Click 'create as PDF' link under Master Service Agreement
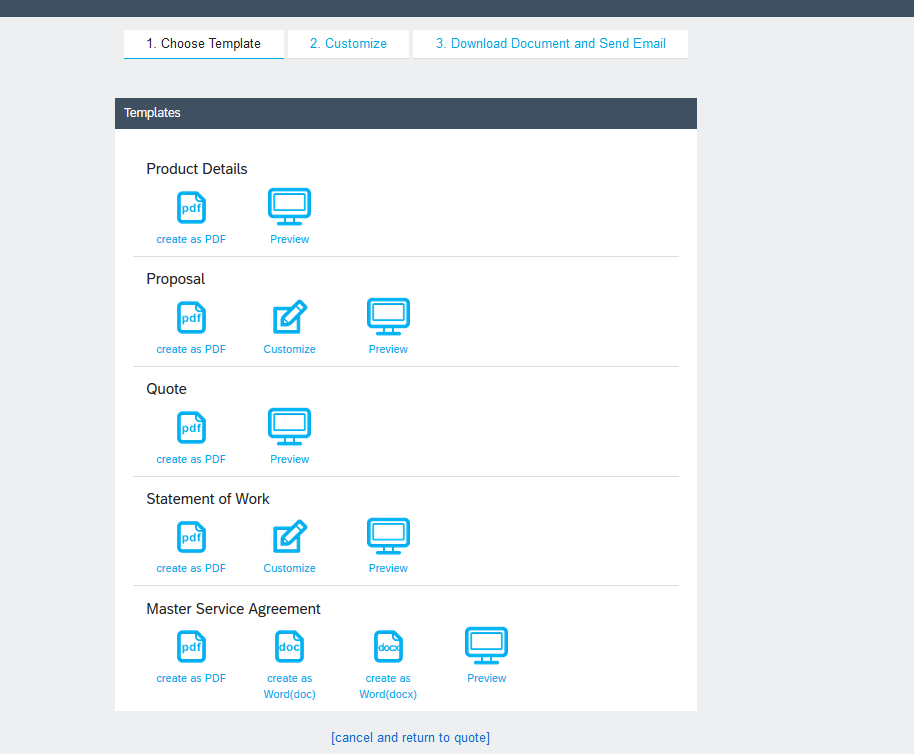Image resolution: width=914 pixels, height=754 pixels. 191,678
